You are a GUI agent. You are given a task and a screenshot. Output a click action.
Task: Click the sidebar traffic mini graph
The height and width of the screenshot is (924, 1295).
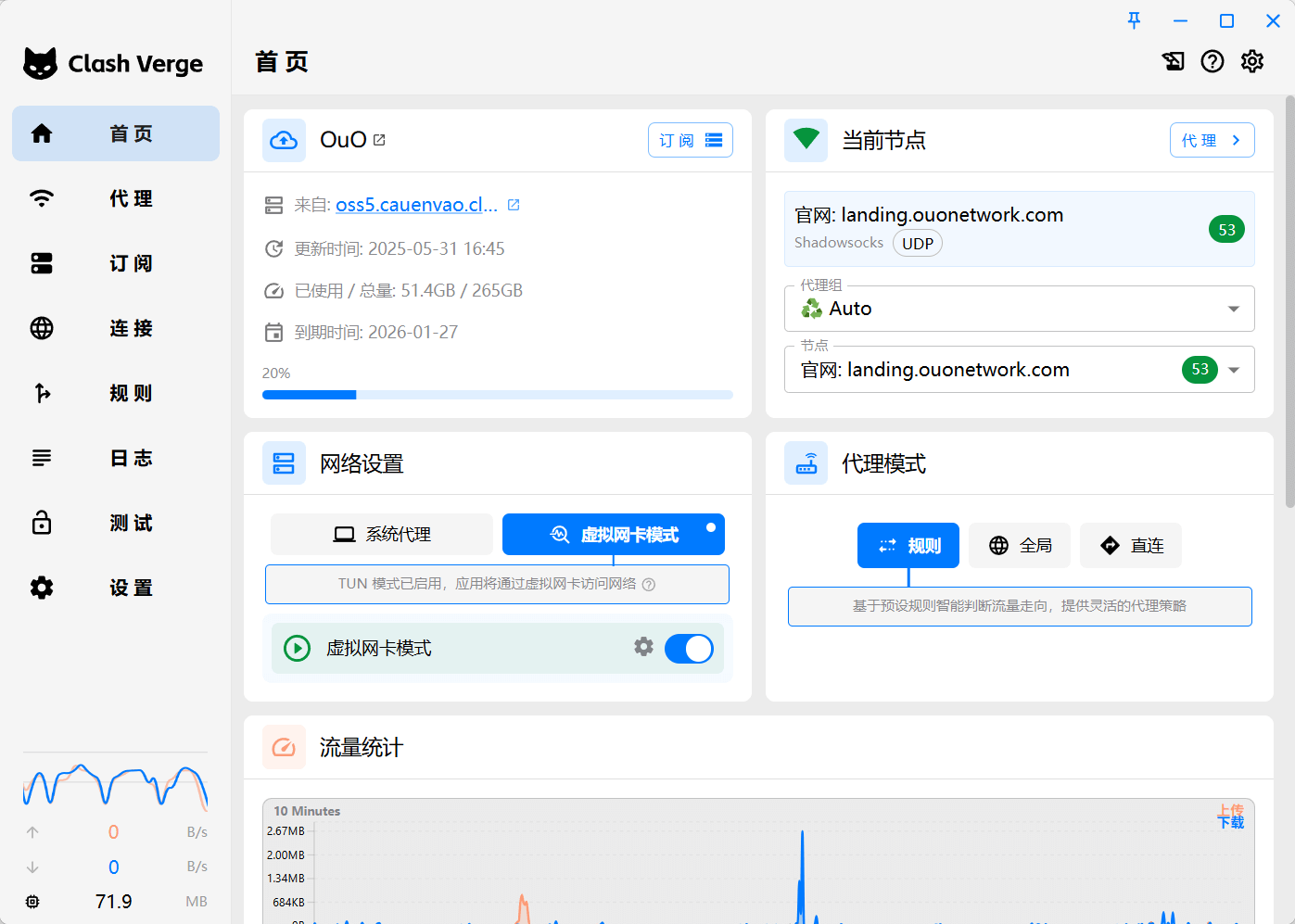pos(115,785)
